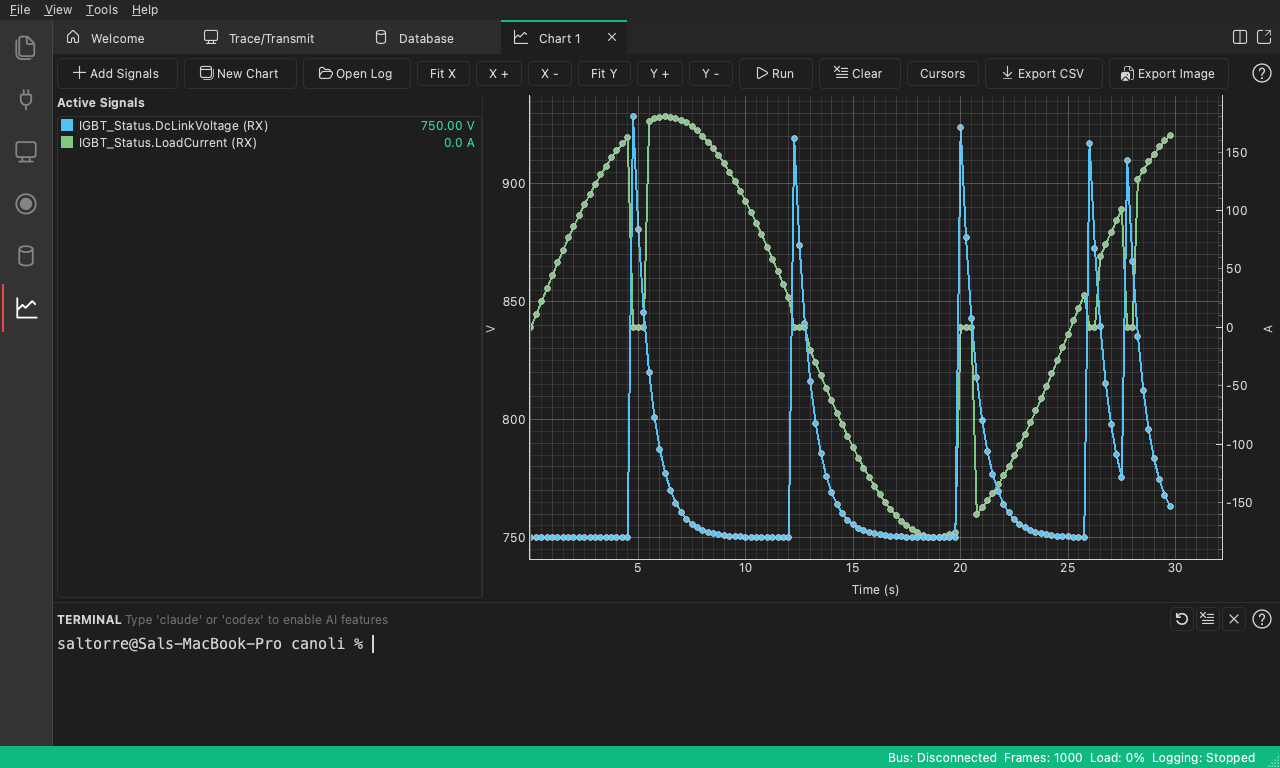The height and width of the screenshot is (768, 1280).
Task: Open the connection plug sidebar icon
Action: point(26,99)
